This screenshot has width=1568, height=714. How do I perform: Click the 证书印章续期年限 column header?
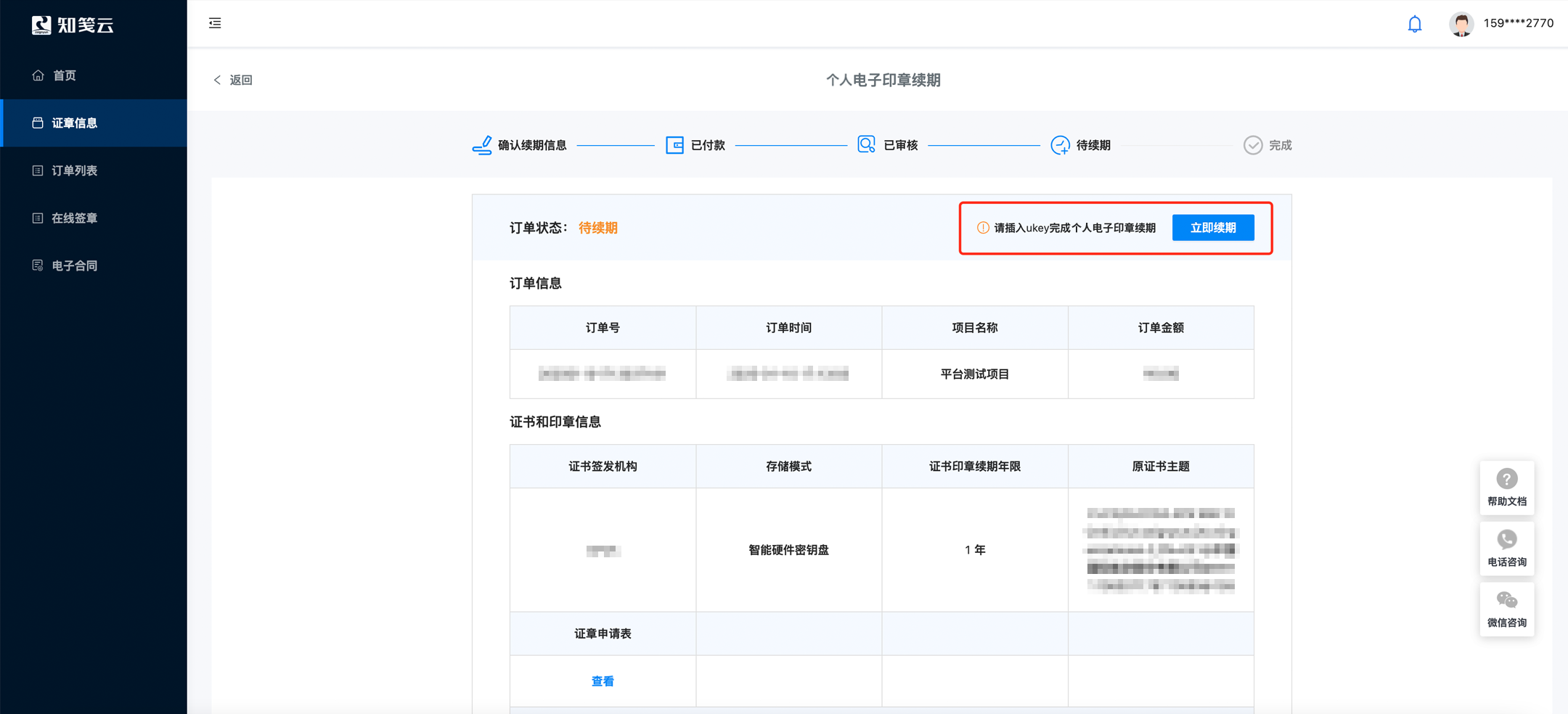[975, 467]
